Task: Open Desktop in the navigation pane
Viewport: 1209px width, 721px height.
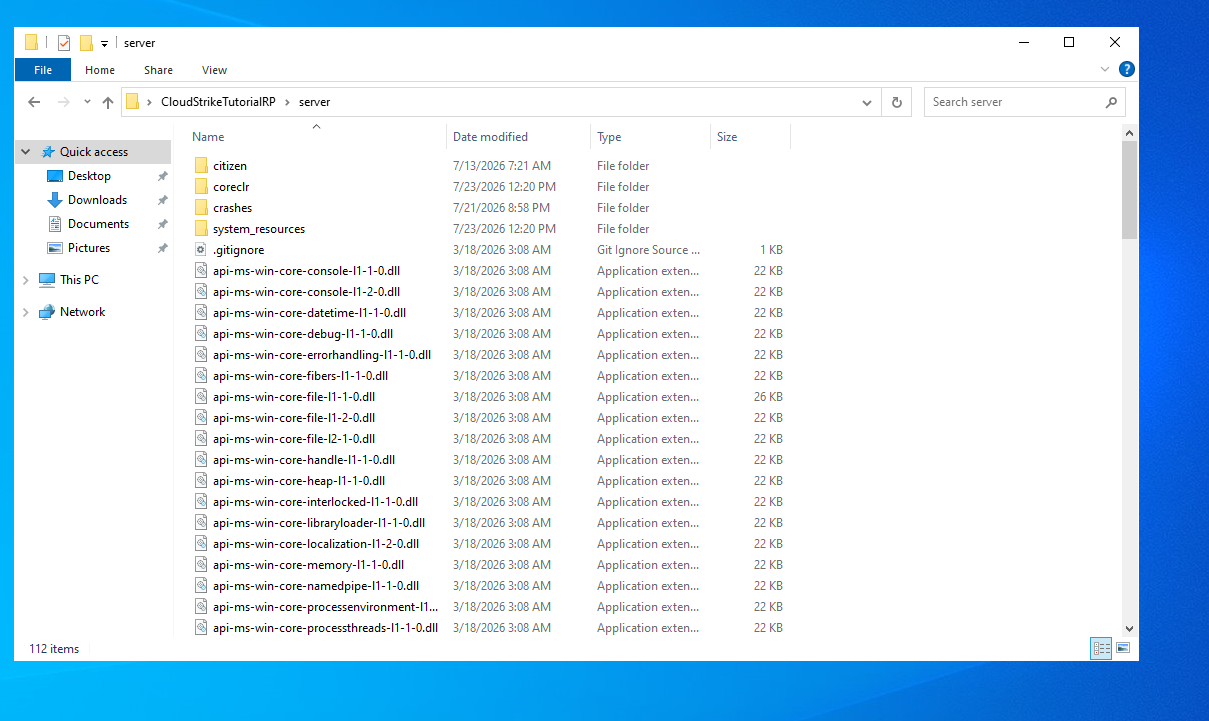Action: [89, 176]
